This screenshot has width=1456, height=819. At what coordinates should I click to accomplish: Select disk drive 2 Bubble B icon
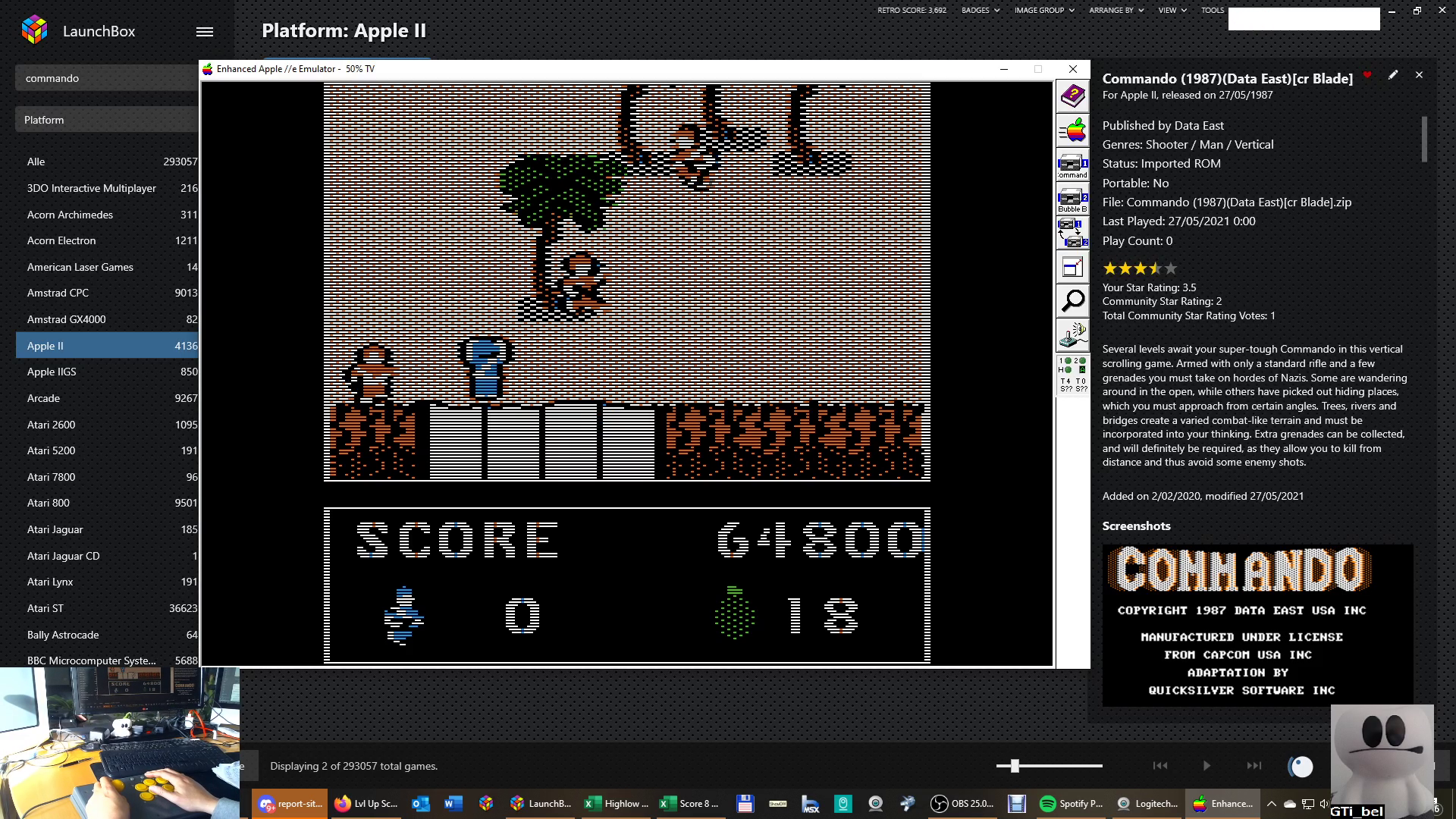[x=1072, y=200]
